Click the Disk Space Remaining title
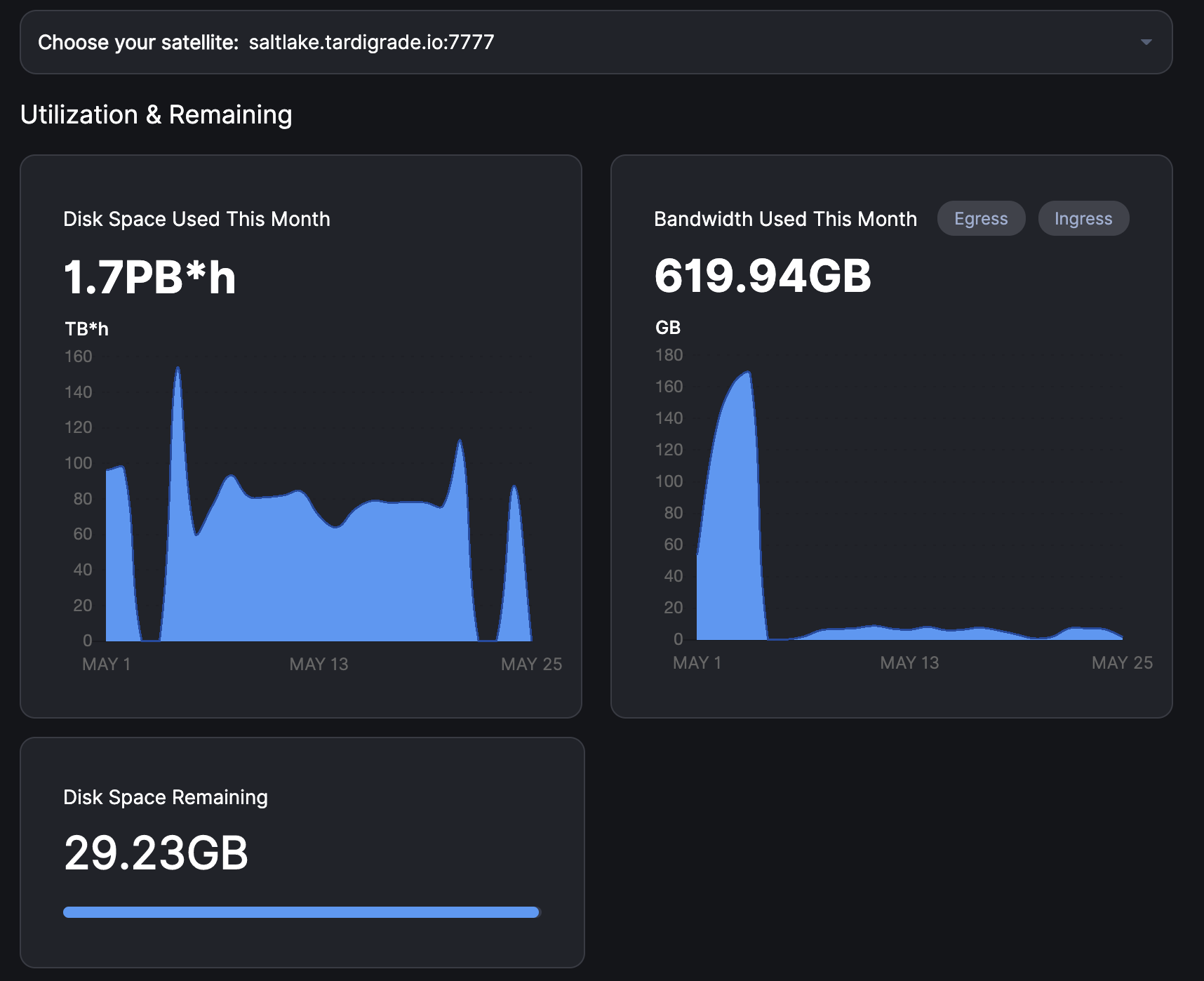This screenshot has height=981, width=1204. [165, 797]
